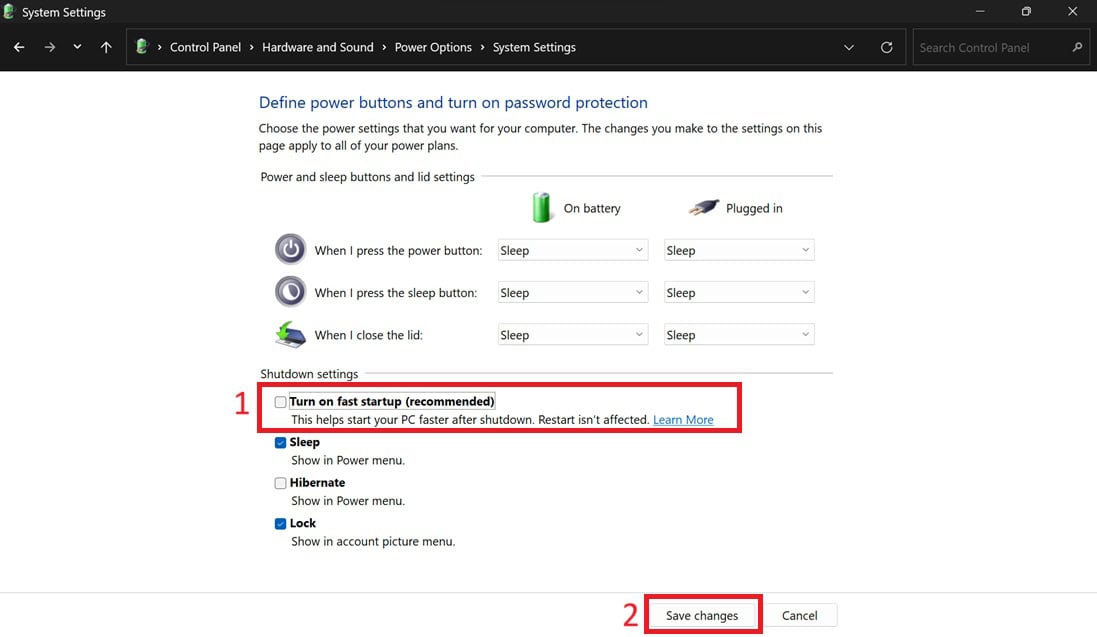Screen dimensions: 1097x637
Task: Open the recent locations chevron
Action: tap(77, 47)
